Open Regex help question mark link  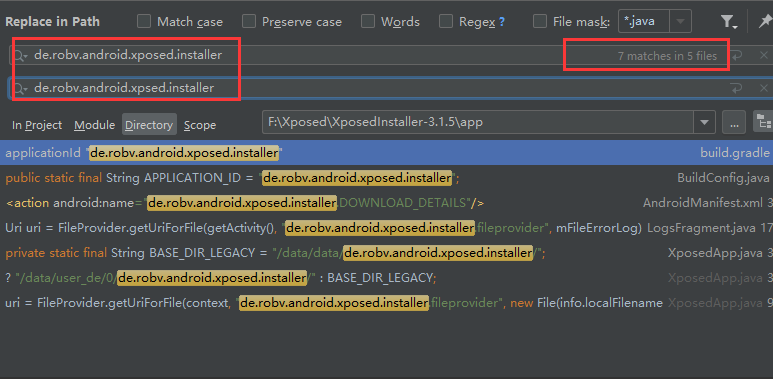coord(502,22)
